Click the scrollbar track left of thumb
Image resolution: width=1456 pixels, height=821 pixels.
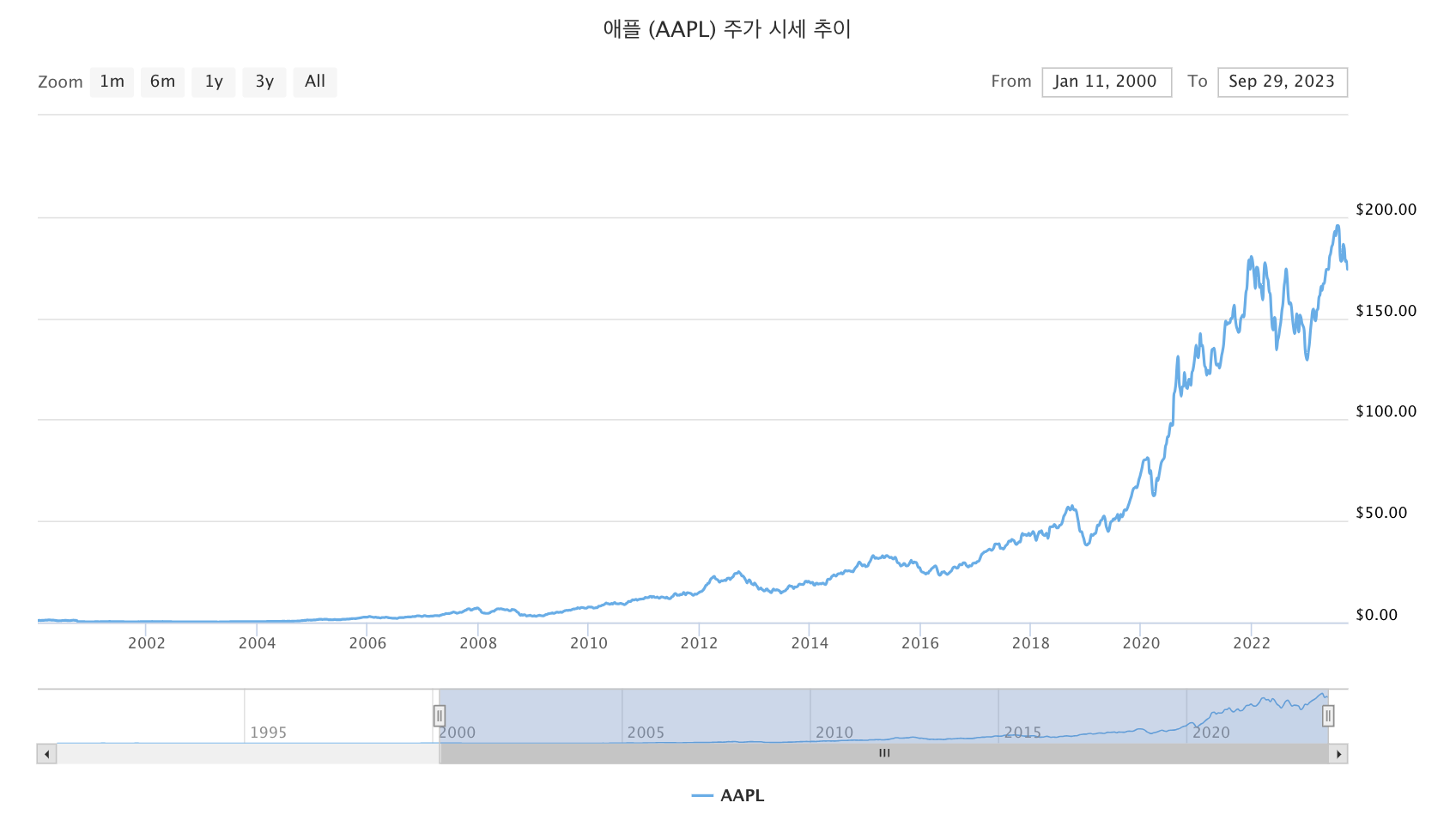247,754
